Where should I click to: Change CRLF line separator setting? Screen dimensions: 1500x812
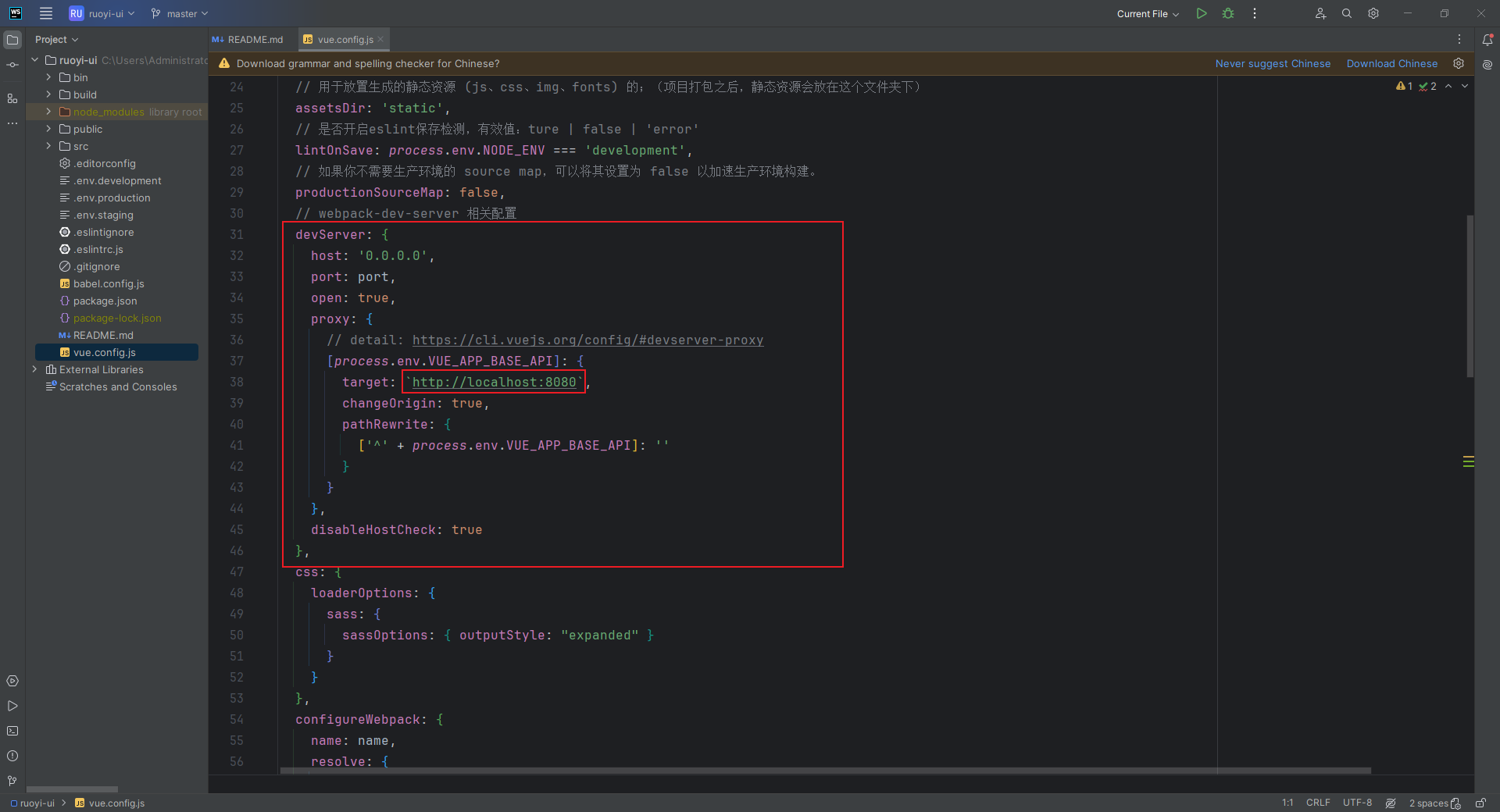(x=1318, y=803)
